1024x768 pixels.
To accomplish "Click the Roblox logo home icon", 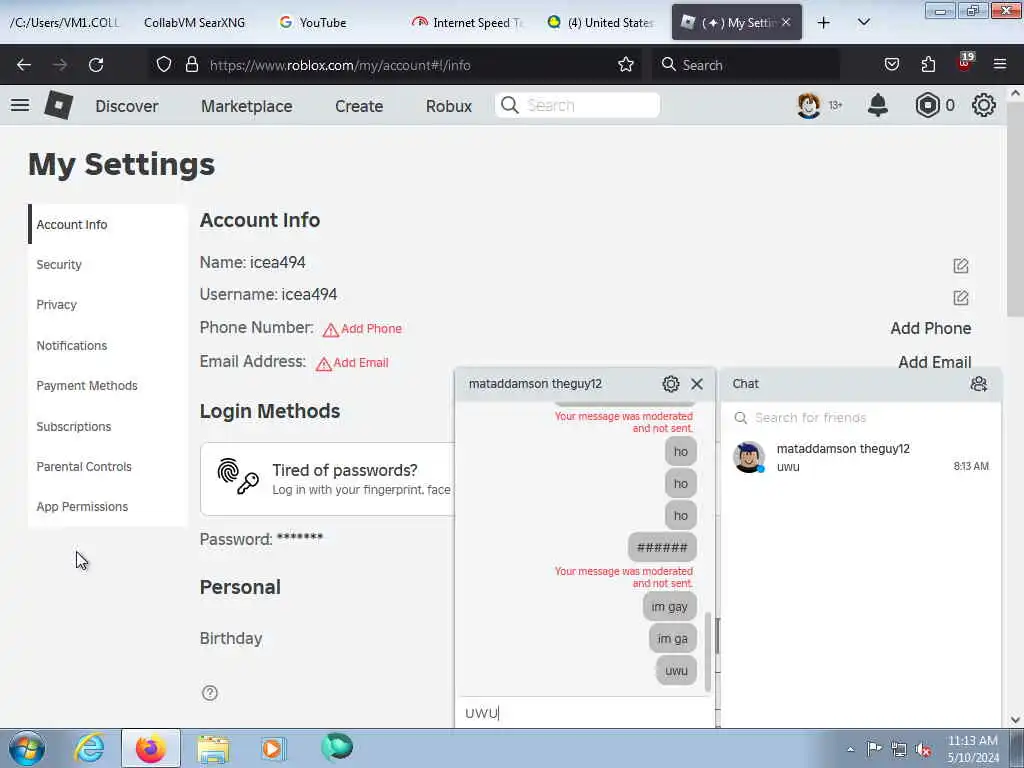I will pos(58,105).
